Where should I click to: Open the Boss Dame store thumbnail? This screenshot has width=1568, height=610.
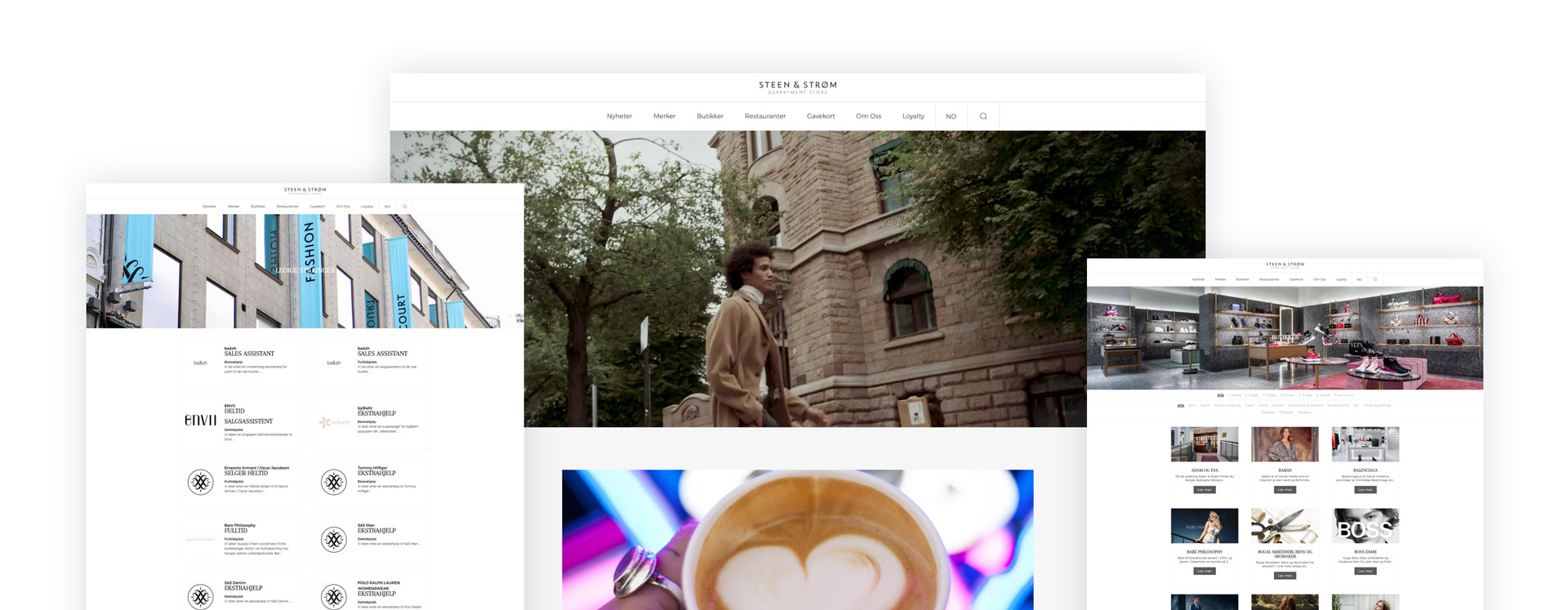[1365, 526]
